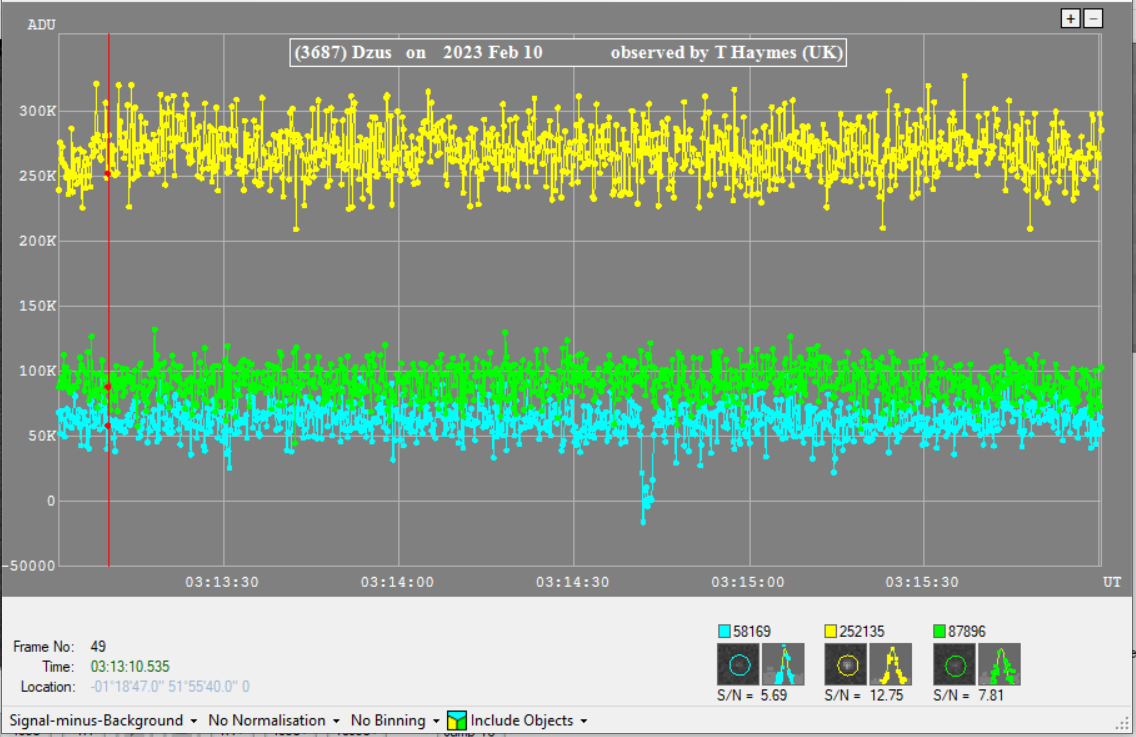Click the cyan star PSF profile image
The width and height of the screenshot is (1136, 737).
[783, 664]
